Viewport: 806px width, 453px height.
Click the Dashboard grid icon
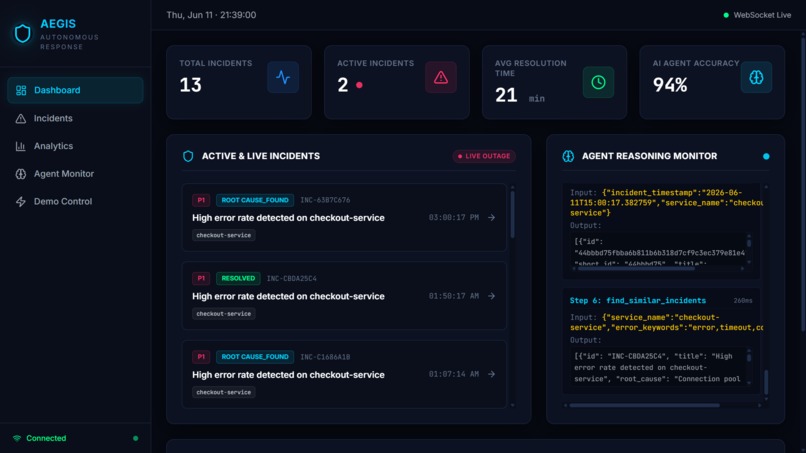pyautogui.click(x=21, y=90)
